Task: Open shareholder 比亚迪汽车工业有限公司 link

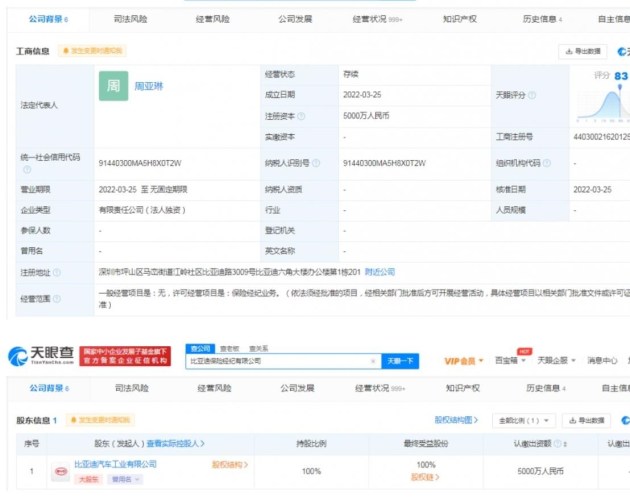Action: pos(115,464)
